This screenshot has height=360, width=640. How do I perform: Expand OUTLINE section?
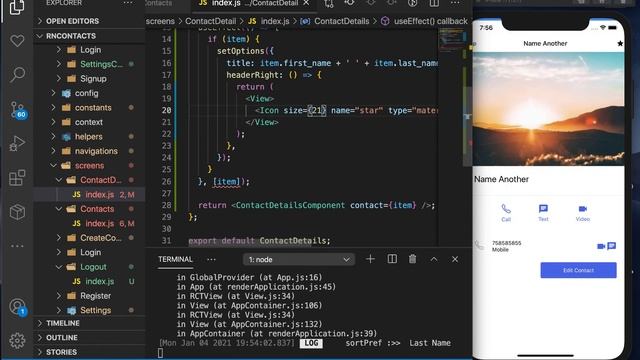(x=89, y=338)
